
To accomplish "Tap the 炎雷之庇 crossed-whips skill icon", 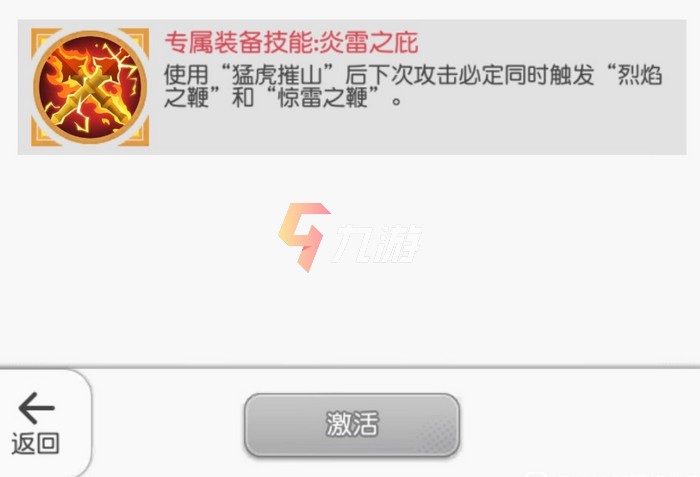I will coord(90,87).
